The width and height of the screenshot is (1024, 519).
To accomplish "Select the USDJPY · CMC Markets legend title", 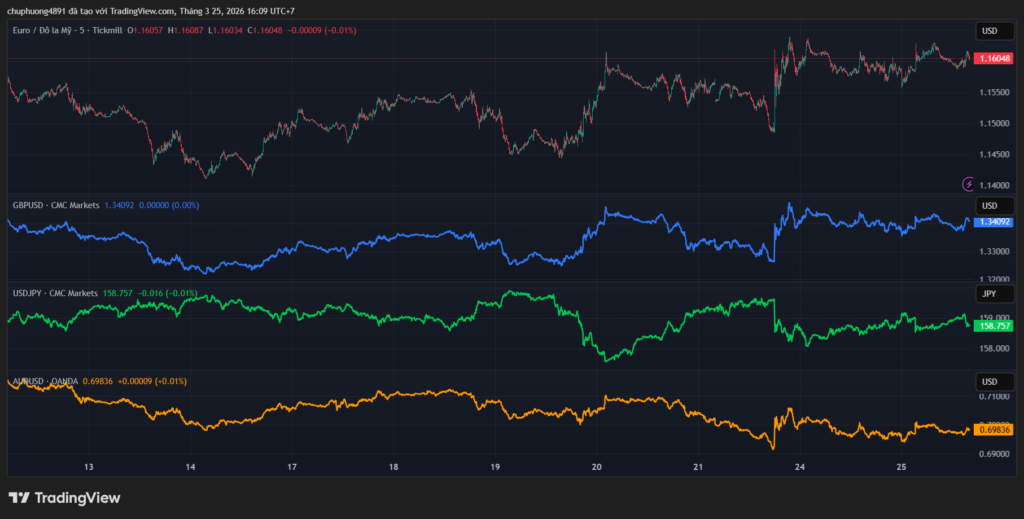I will (55, 294).
